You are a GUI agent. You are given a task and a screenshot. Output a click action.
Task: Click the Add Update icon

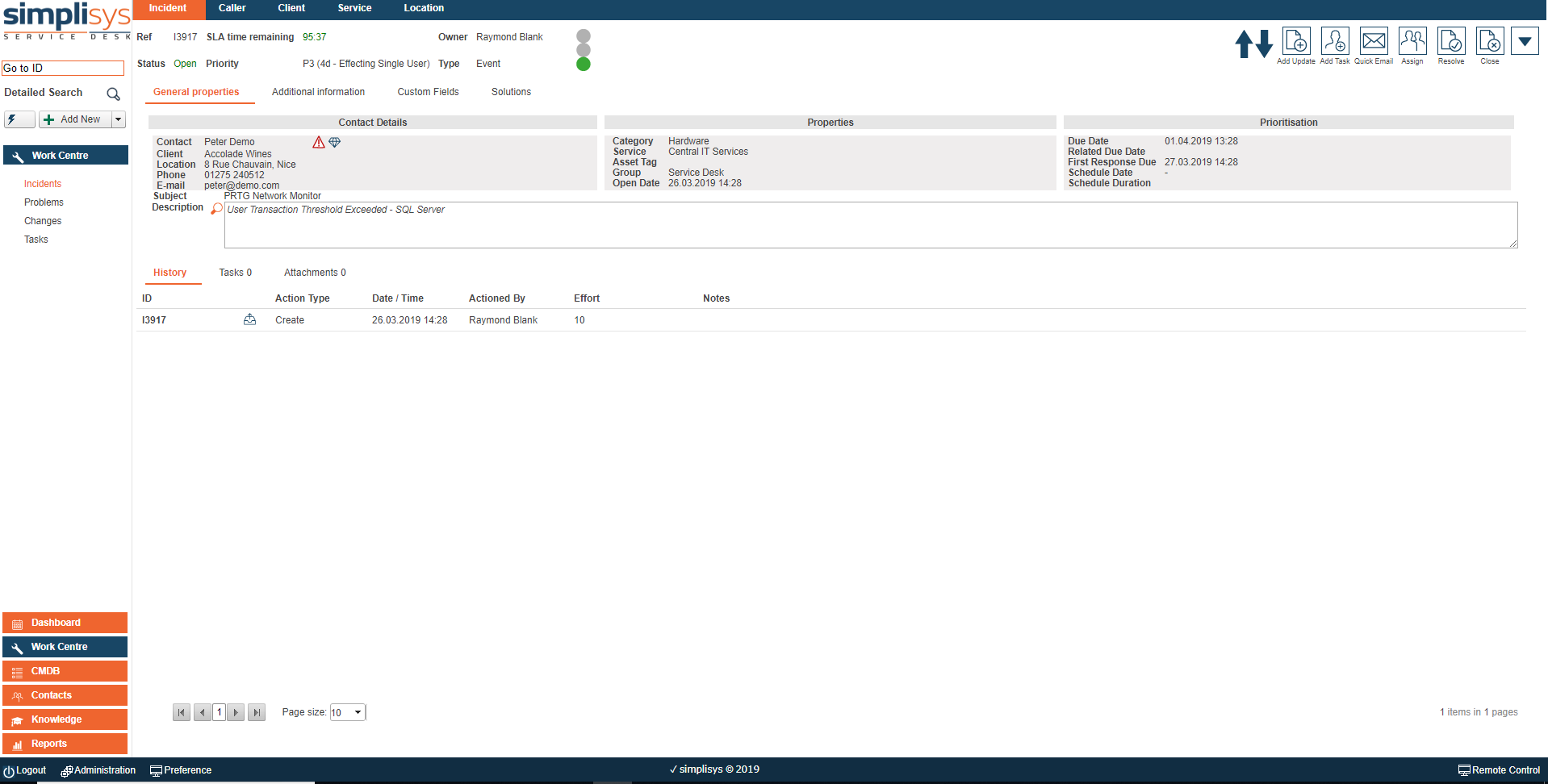[1296, 41]
